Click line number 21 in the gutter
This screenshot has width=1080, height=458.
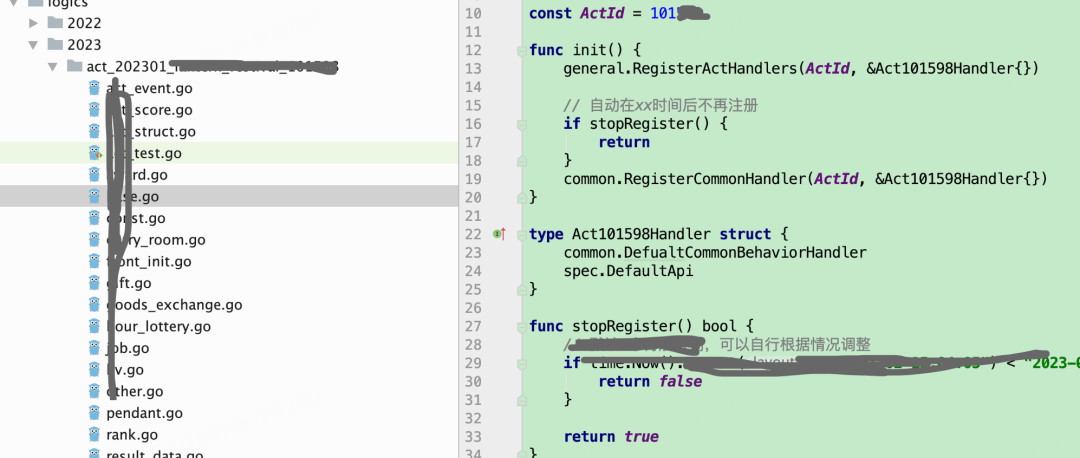474,216
